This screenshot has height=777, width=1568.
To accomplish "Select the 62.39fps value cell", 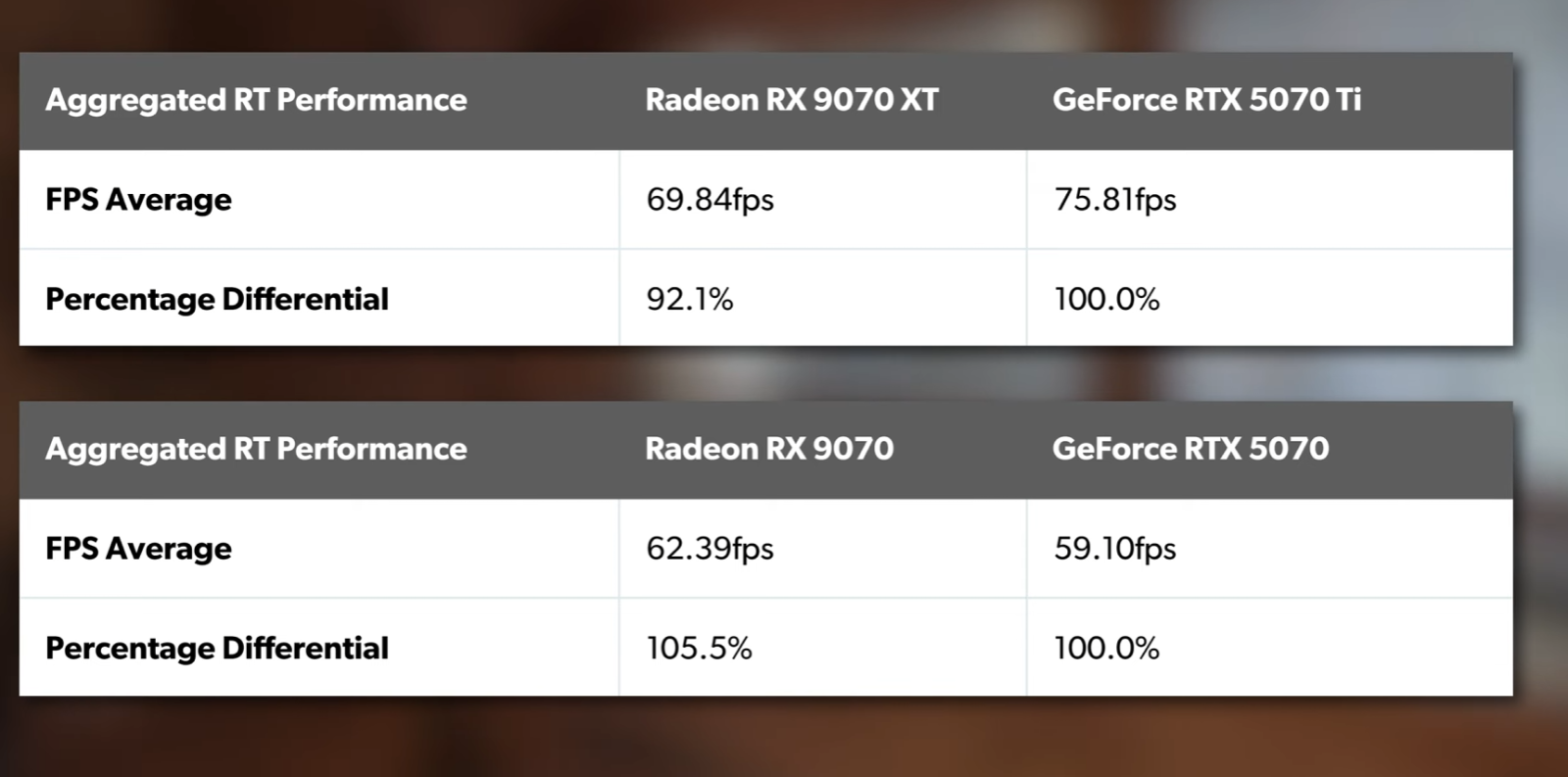I will 822,548.
